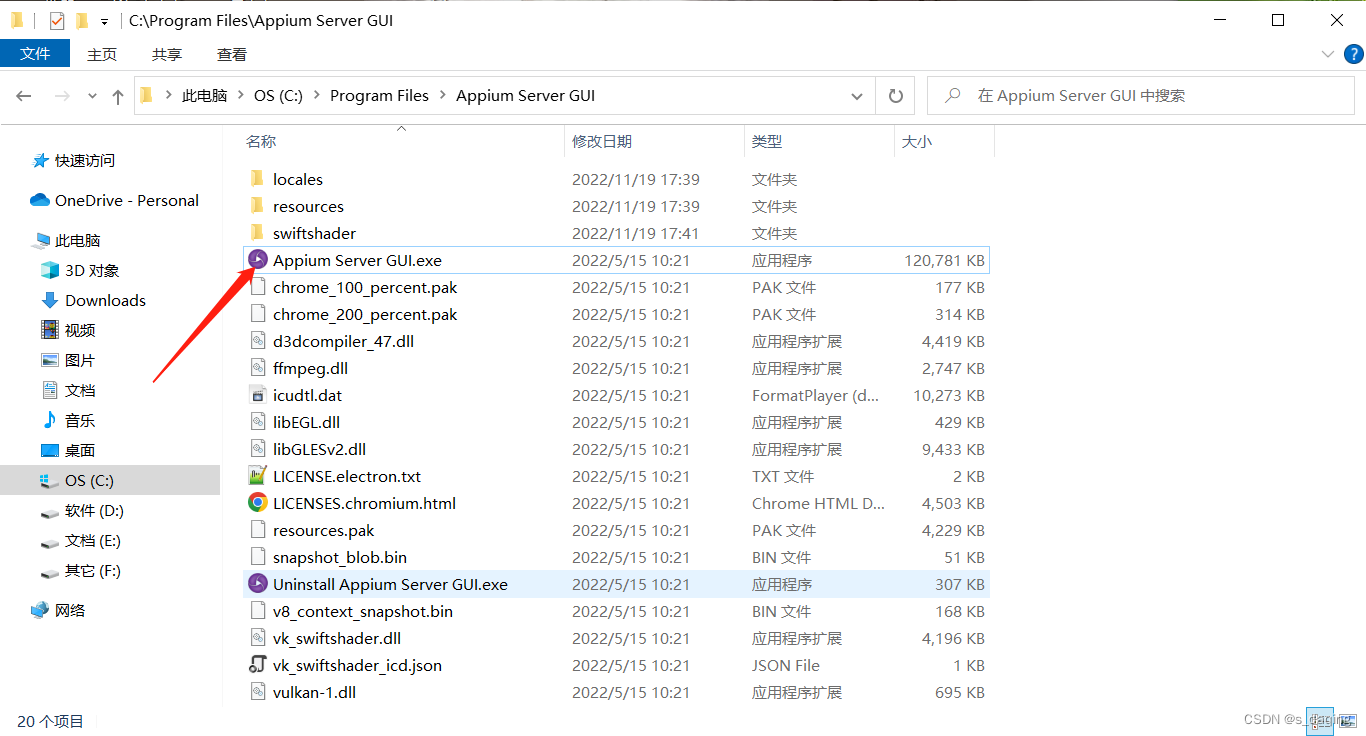Select the resources folder icon
This screenshot has height=736, width=1366.
click(258, 206)
